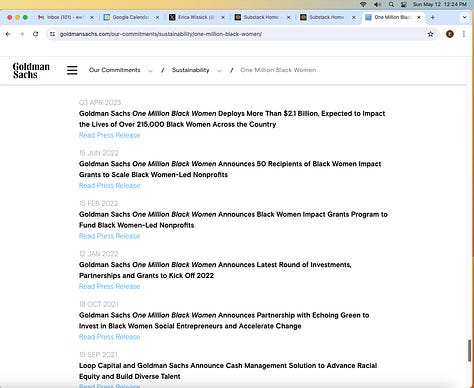Expand the Sustainability chevron
The width and height of the screenshot is (474, 388).
pos(219,70)
